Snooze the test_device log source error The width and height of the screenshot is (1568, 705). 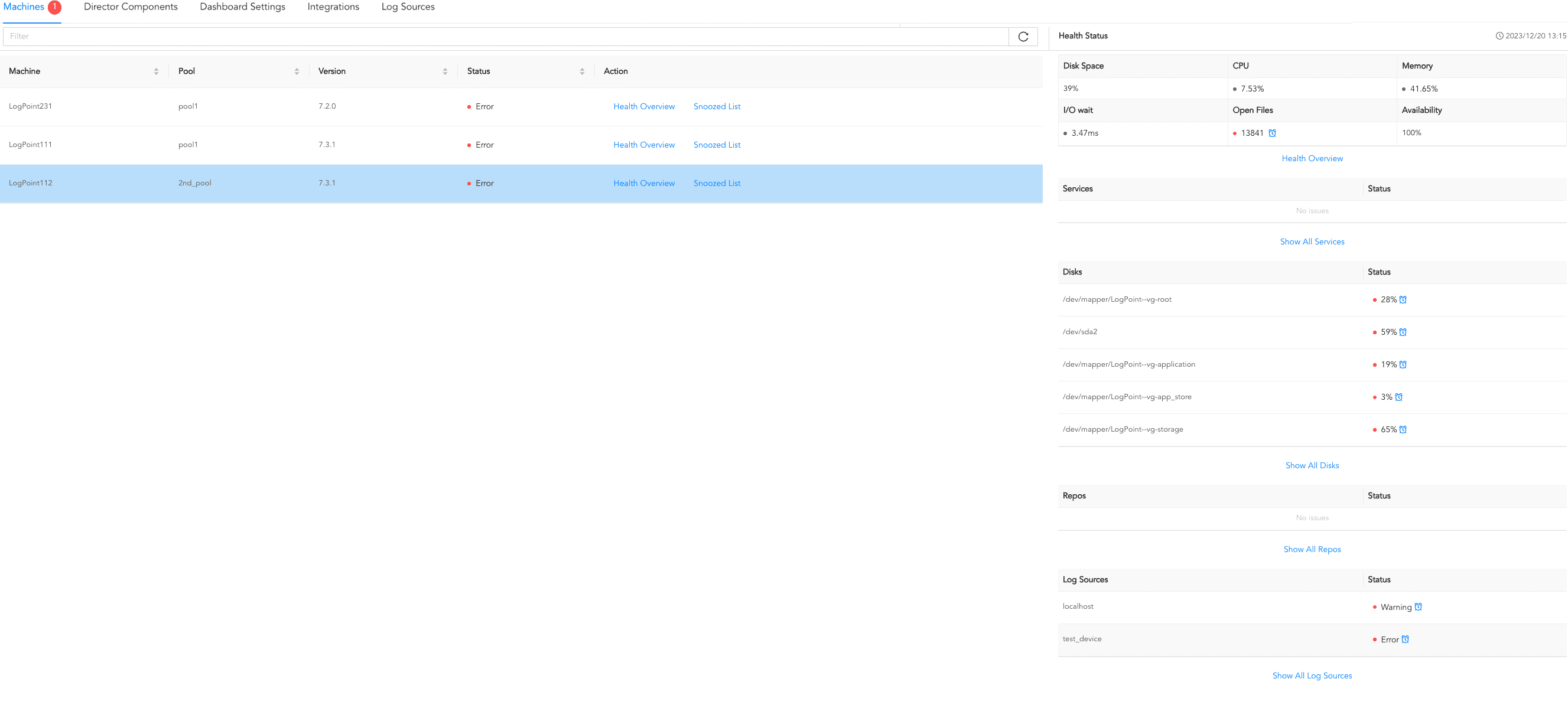pyautogui.click(x=1406, y=639)
